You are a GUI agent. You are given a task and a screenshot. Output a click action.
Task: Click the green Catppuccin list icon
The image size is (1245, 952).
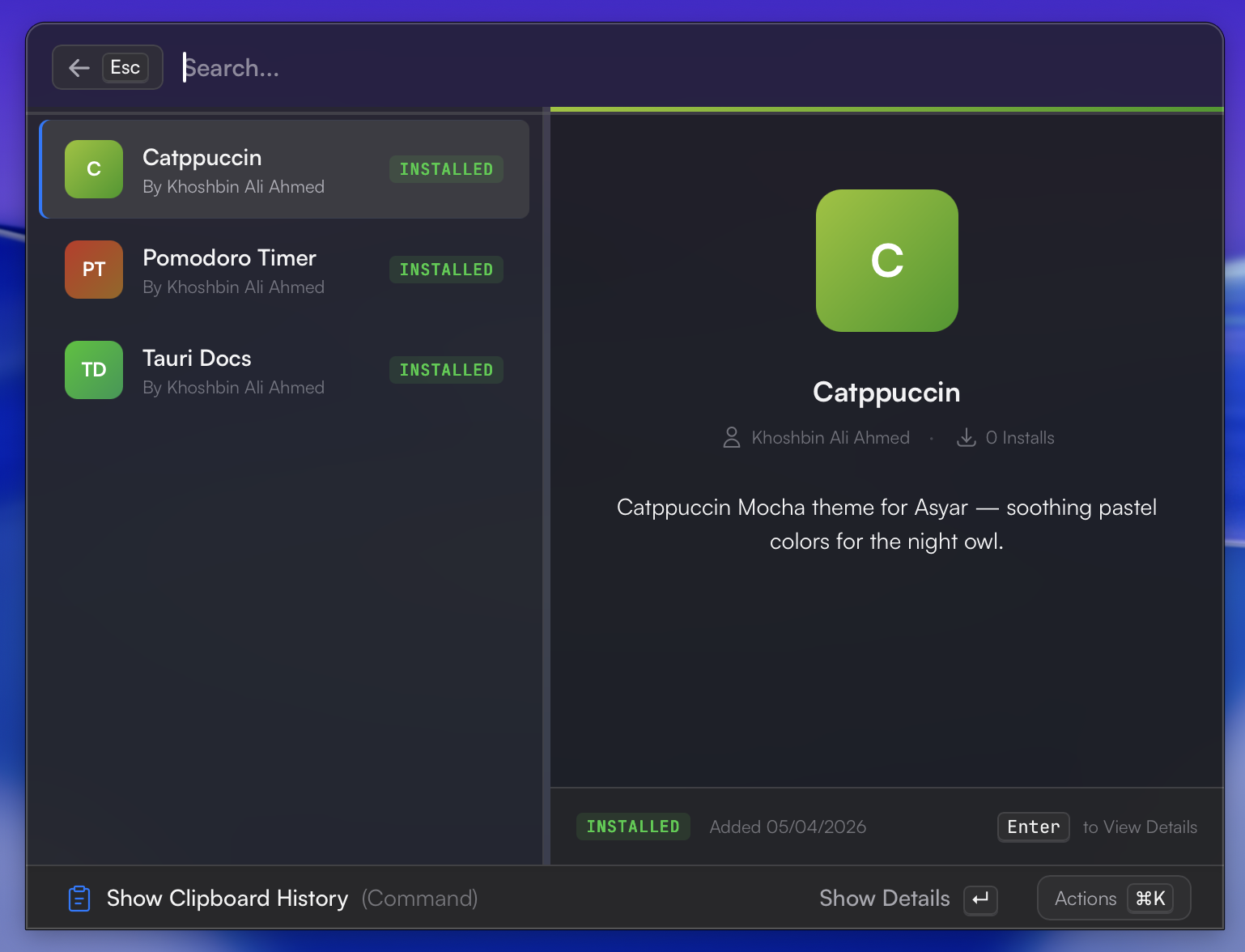[94, 169]
